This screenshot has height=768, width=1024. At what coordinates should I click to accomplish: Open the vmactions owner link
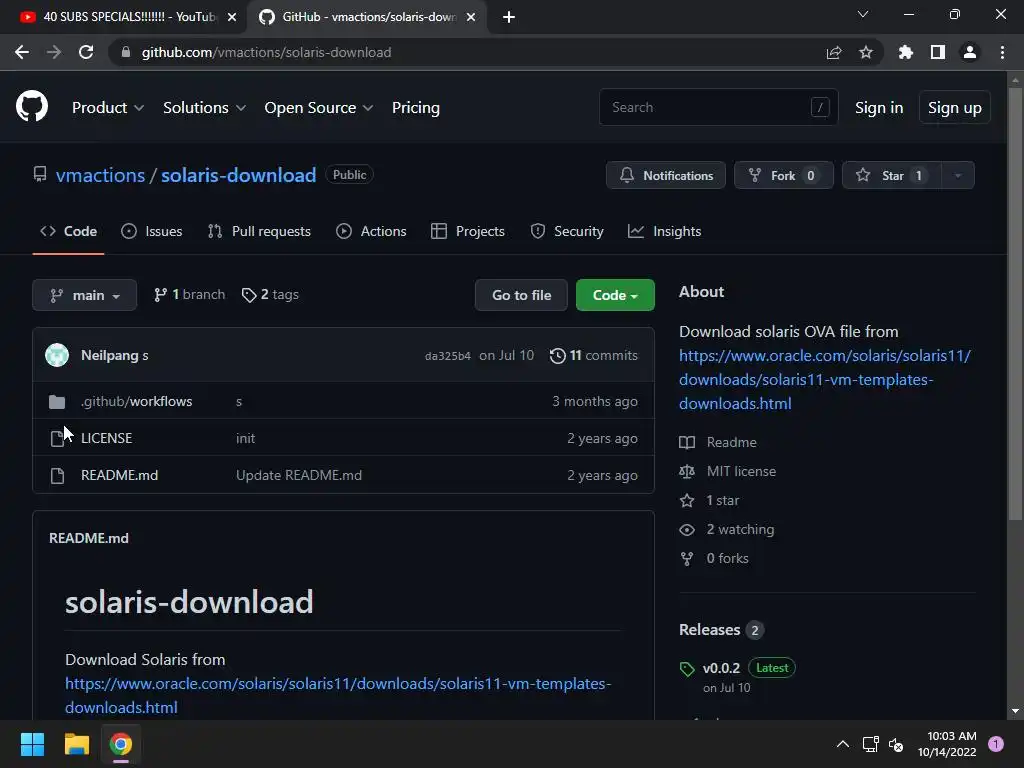click(x=101, y=175)
